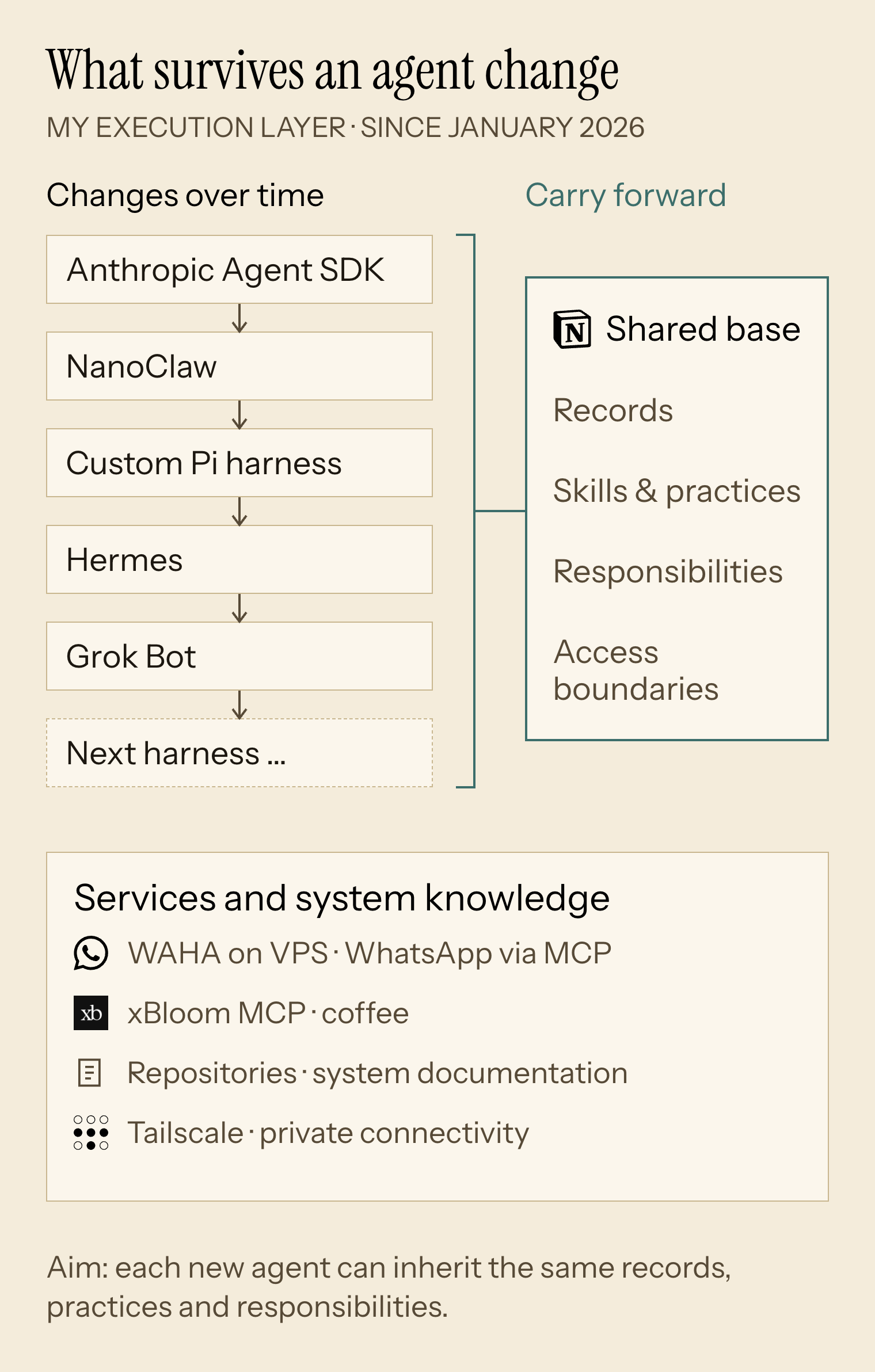Click the subtitle "MY EXECUTION LAYER · SINCE JANUARY 2026"
The image size is (875, 1372).
[345, 127]
